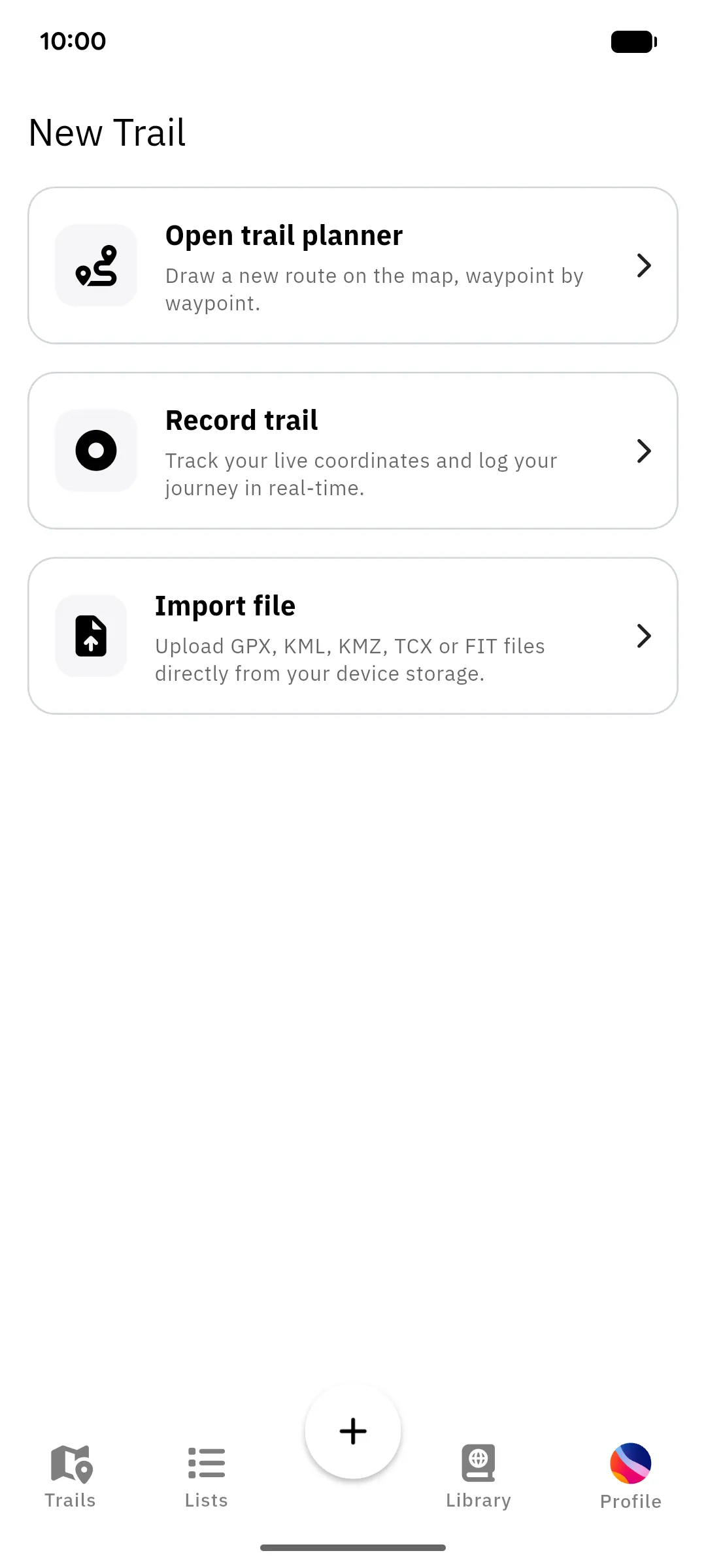706x1568 pixels.
Task: Switch to the Trails tab label
Action: pyautogui.click(x=70, y=1500)
